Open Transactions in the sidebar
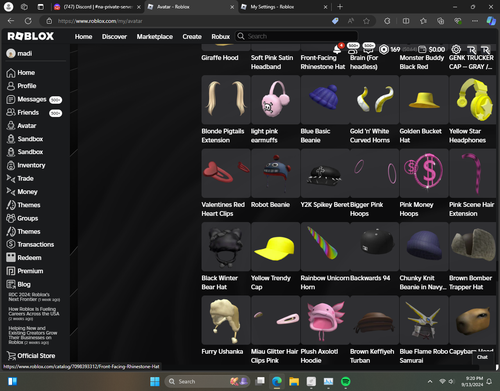 30,244
